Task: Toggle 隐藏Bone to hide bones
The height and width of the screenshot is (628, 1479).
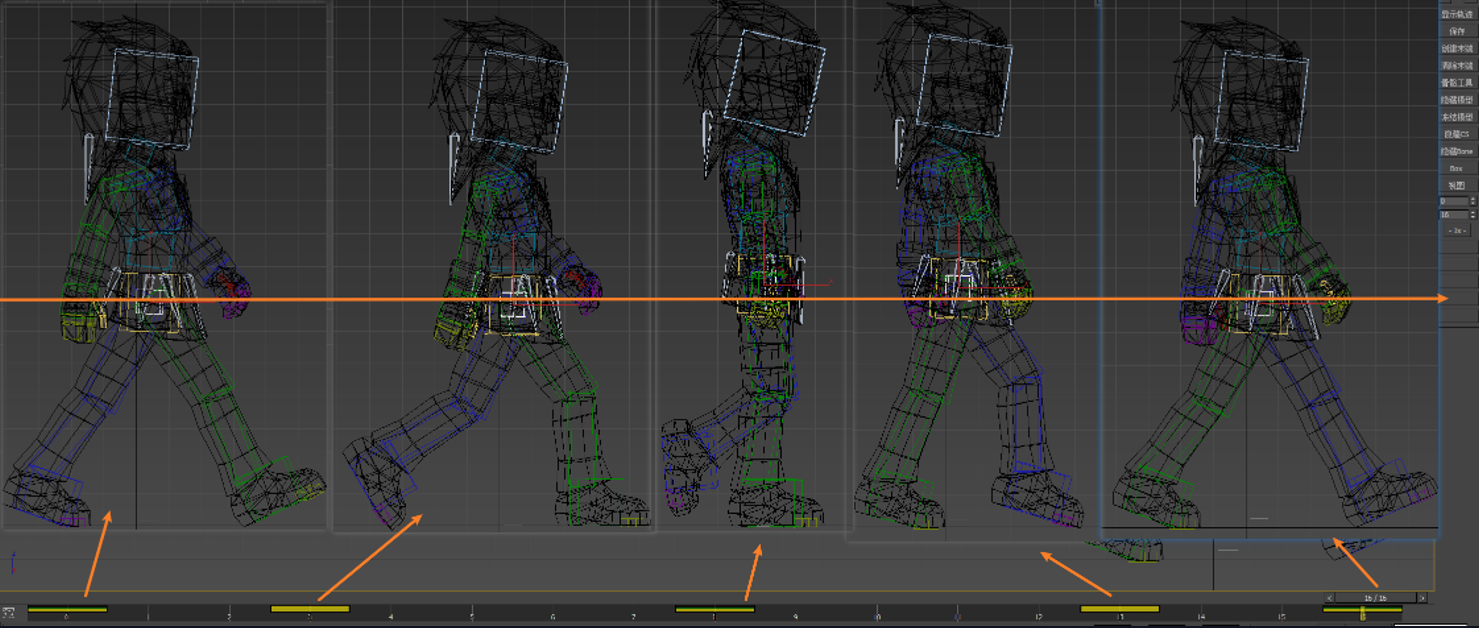Action: point(1456,151)
